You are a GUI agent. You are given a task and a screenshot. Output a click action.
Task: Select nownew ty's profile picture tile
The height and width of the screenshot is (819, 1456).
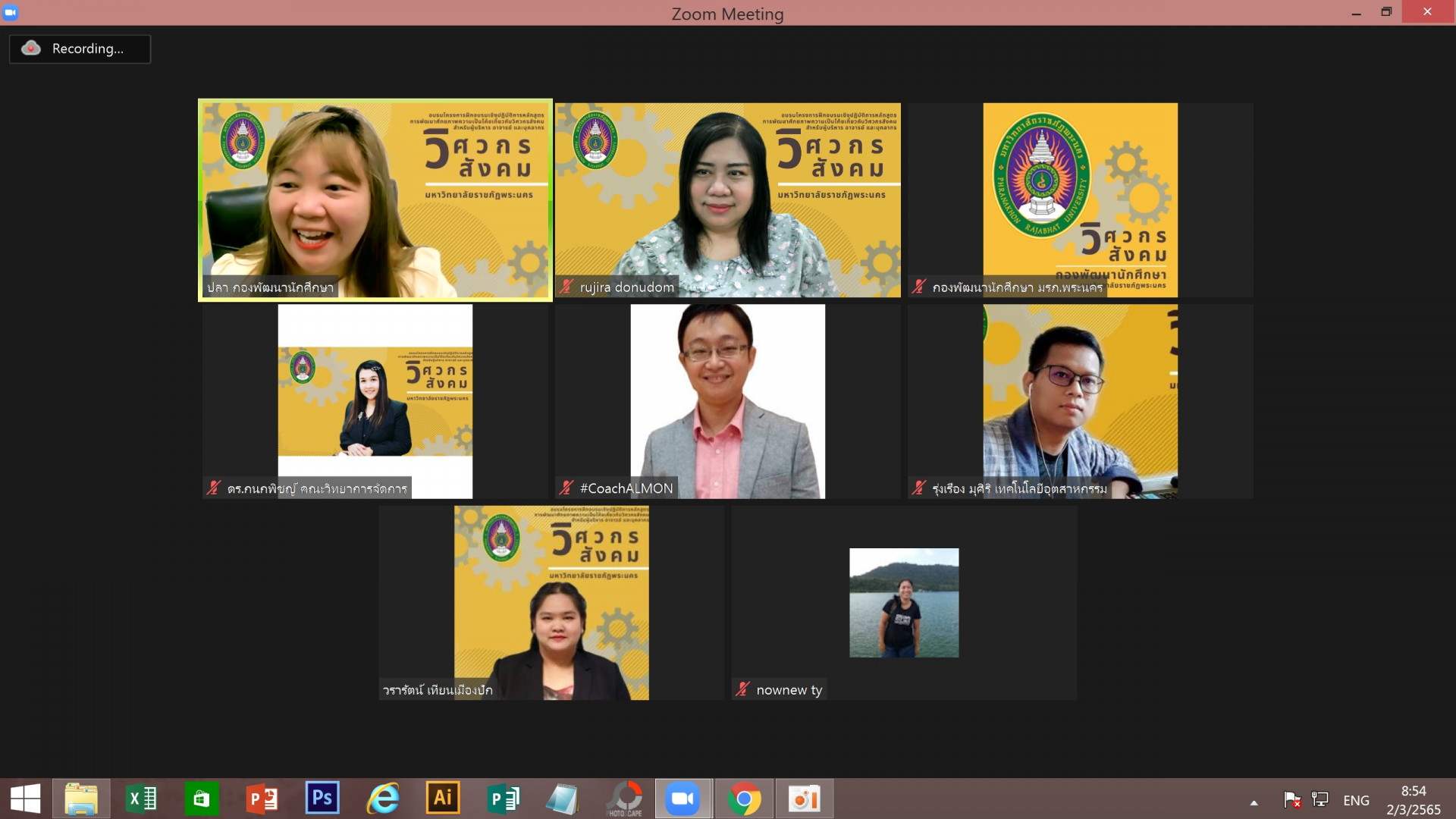click(x=904, y=603)
